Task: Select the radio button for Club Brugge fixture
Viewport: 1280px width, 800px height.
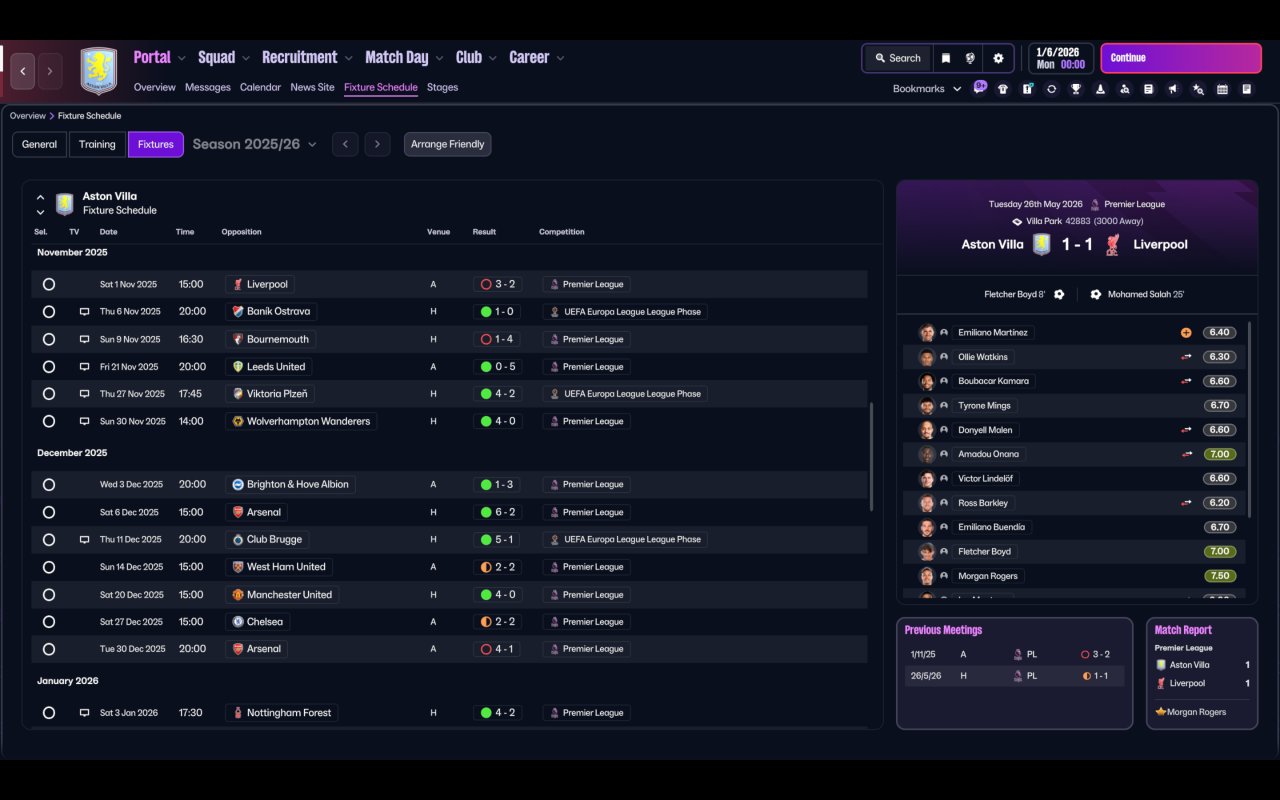Action: (49, 539)
